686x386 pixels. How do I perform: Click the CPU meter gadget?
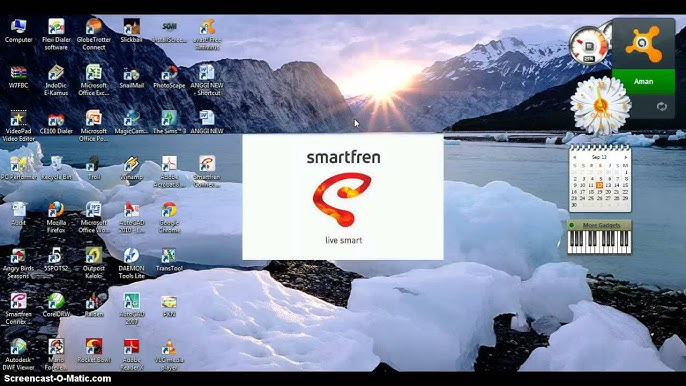tap(588, 46)
